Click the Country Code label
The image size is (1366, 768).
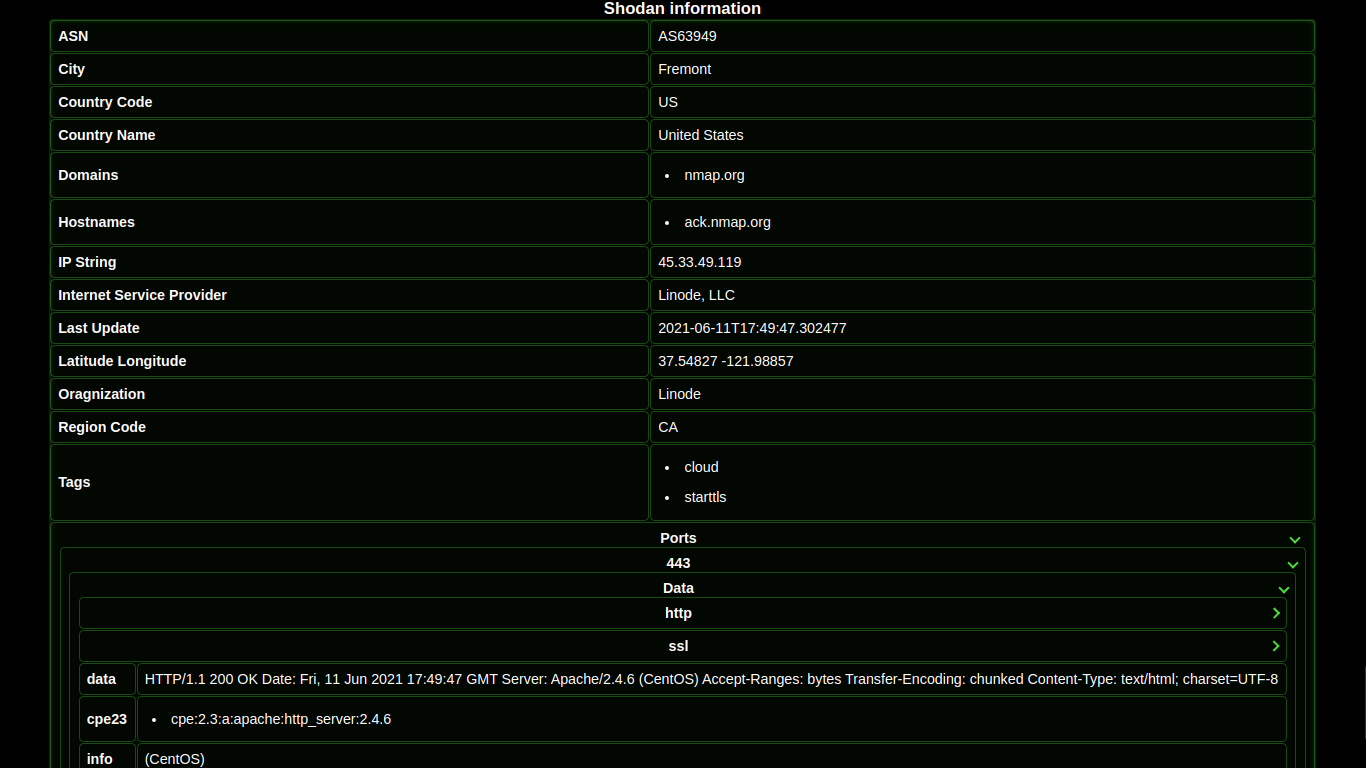tap(105, 102)
